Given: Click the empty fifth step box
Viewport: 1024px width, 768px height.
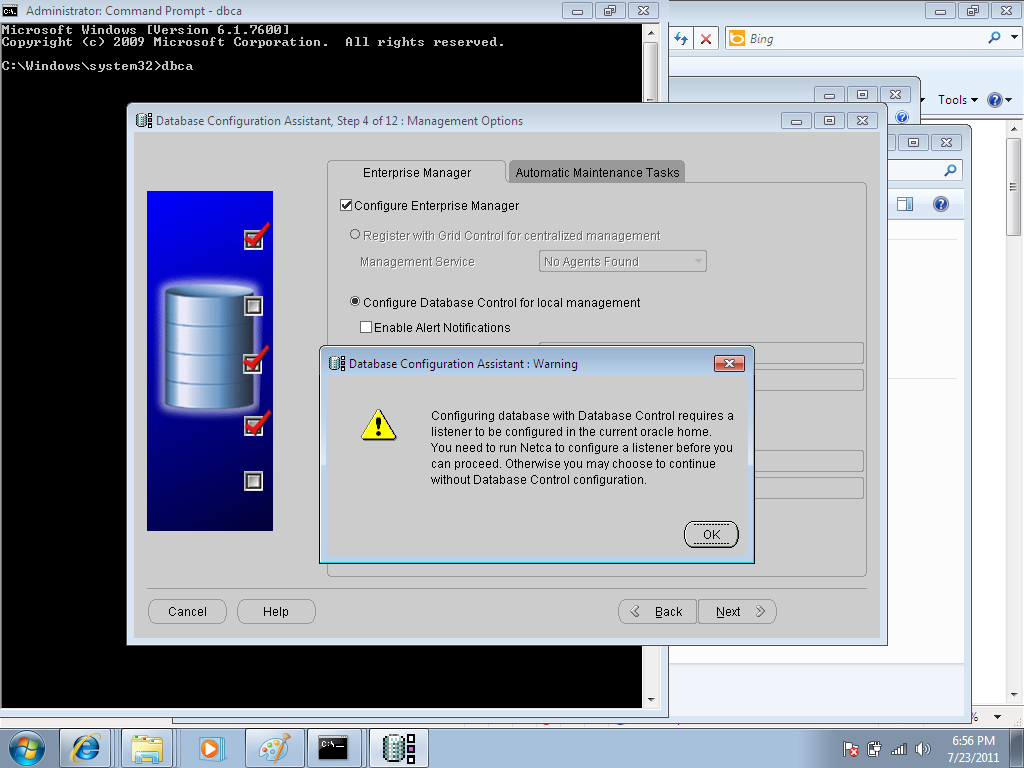Looking at the screenshot, I should coord(253,481).
